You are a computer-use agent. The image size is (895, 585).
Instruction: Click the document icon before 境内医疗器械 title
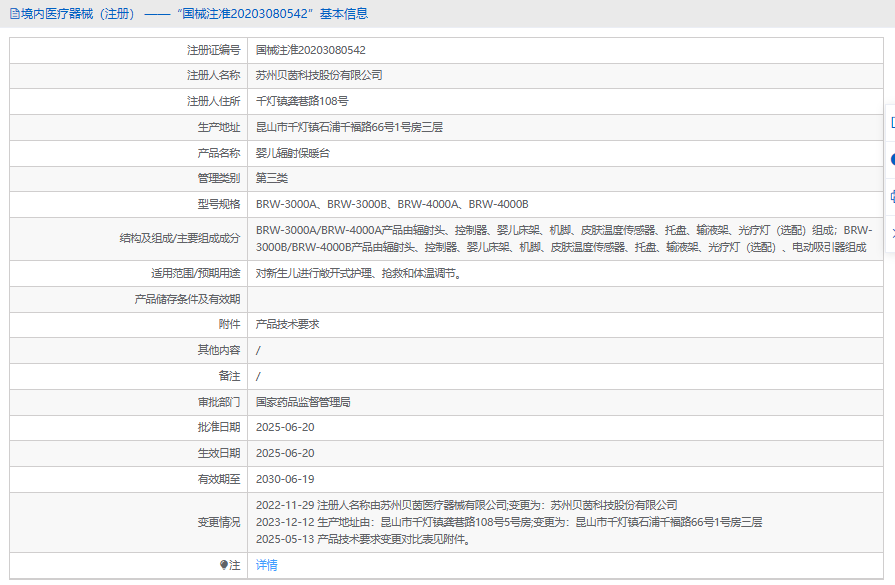pos(14,14)
